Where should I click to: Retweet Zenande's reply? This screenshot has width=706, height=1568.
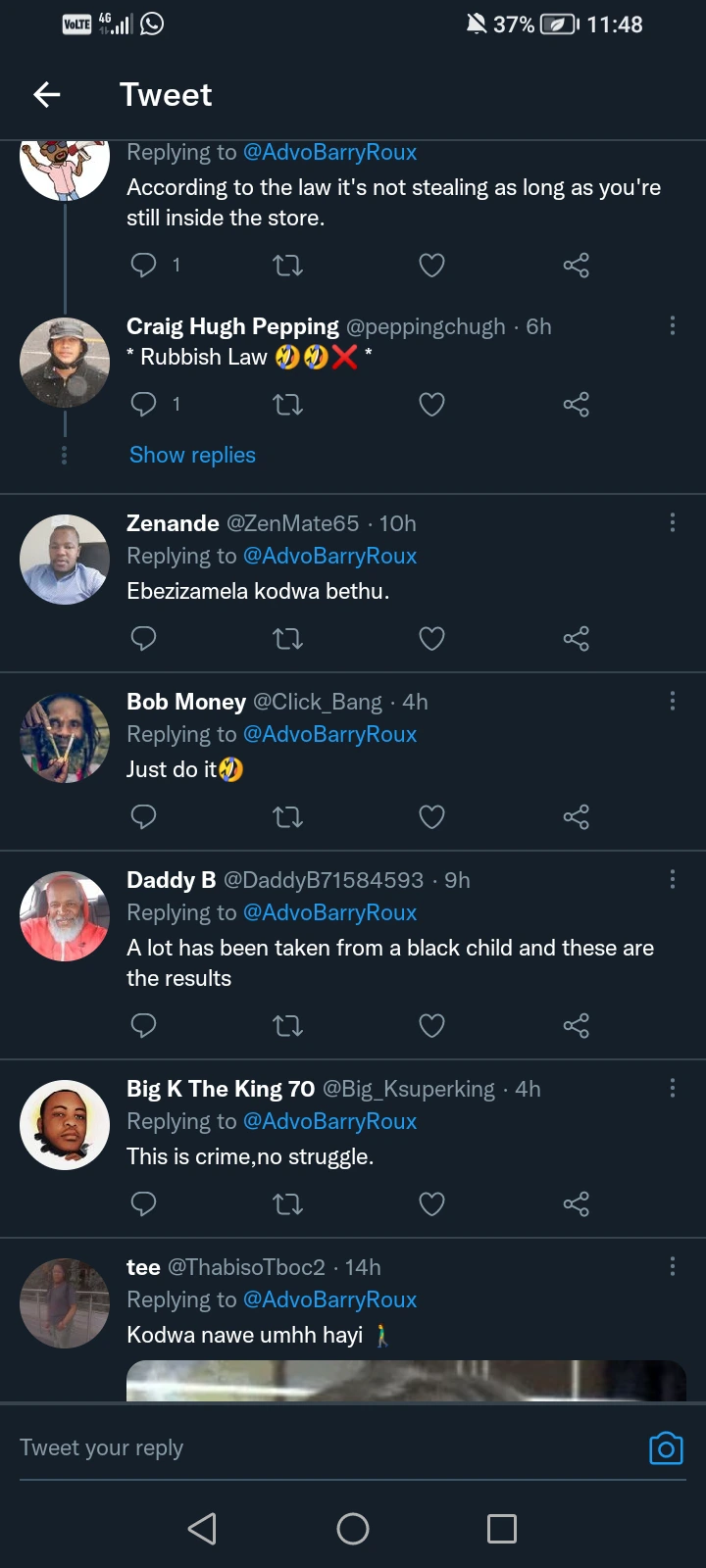(x=287, y=639)
